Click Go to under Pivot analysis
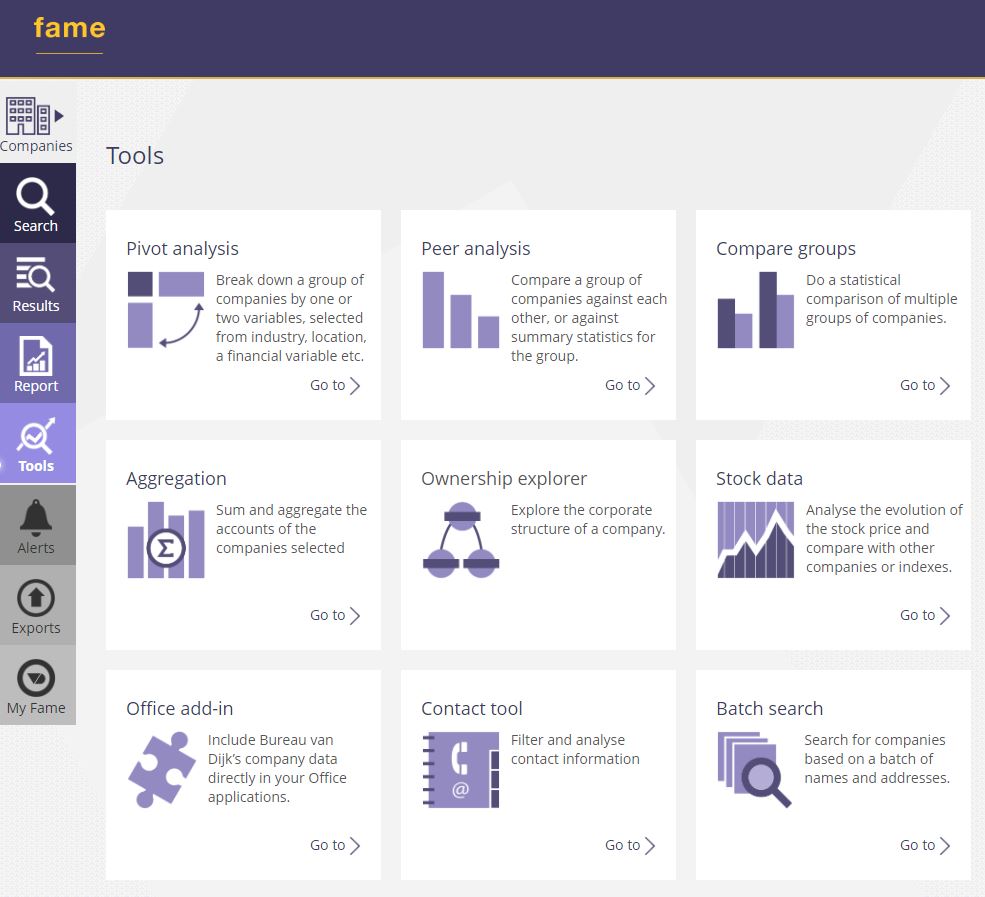The image size is (985, 897). click(x=335, y=385)
